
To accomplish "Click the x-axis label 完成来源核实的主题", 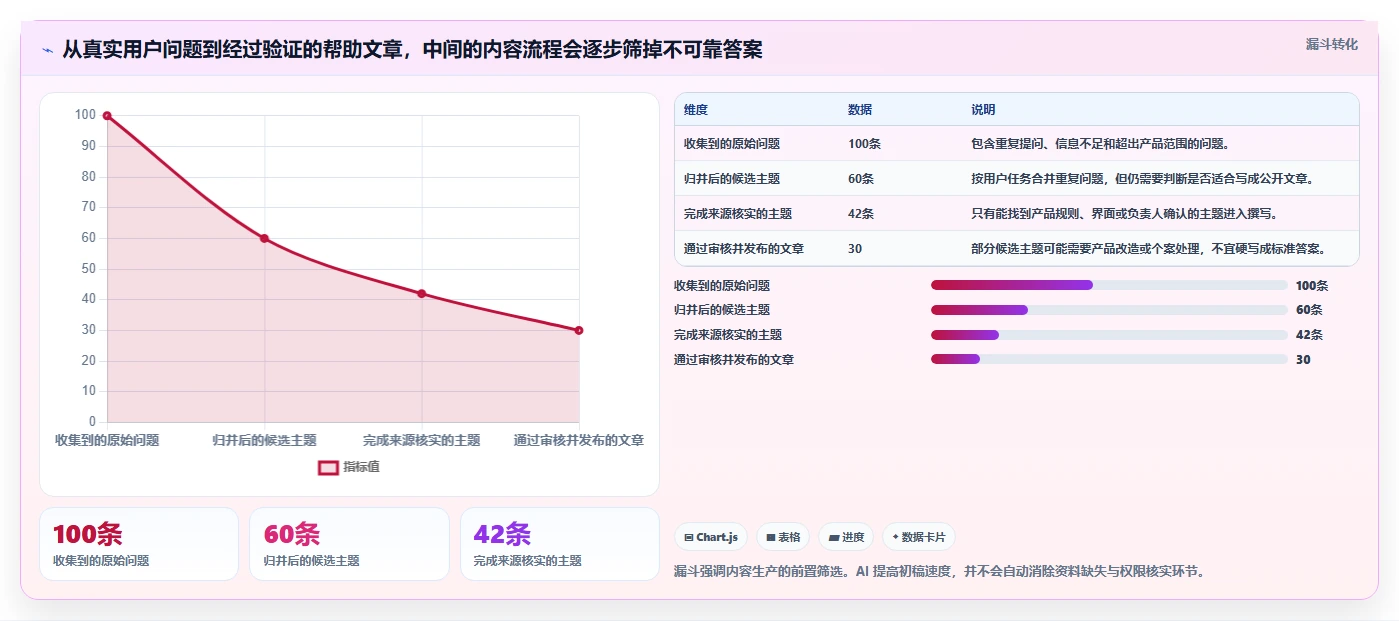I will click(422, 440).
